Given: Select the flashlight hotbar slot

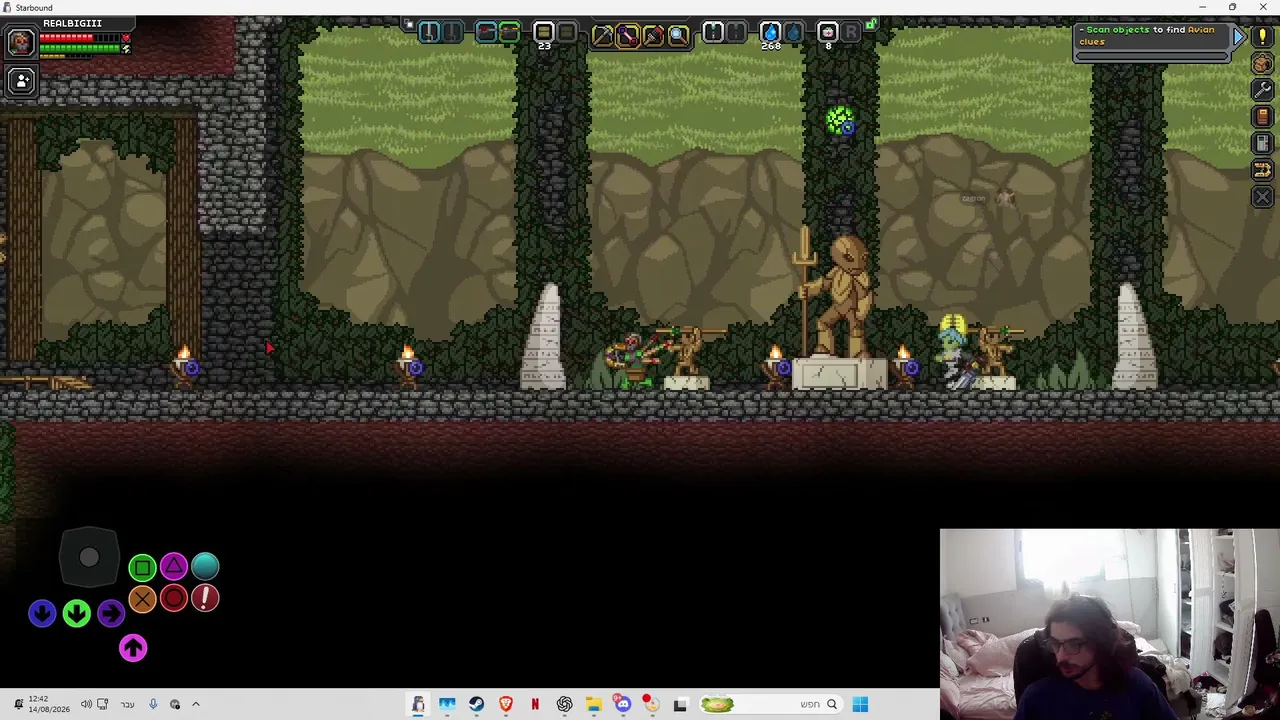Looking at the screenshot, I should (x=713, y=32).
